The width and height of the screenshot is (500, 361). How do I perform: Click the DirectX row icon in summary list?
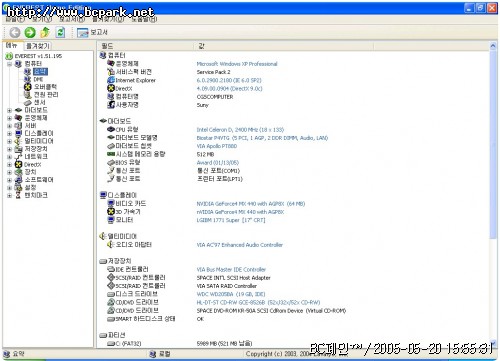coord(111,88)
